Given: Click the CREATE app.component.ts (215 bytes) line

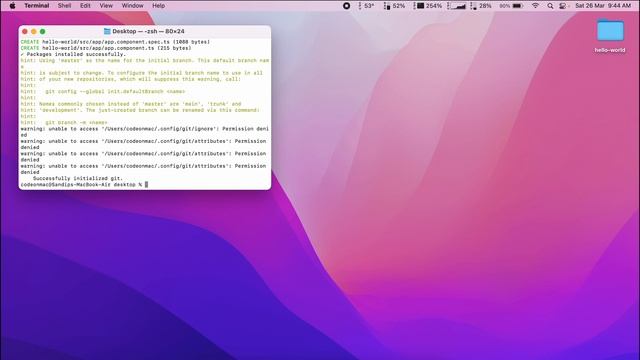Looking at the screenshot, I should 106,48.
